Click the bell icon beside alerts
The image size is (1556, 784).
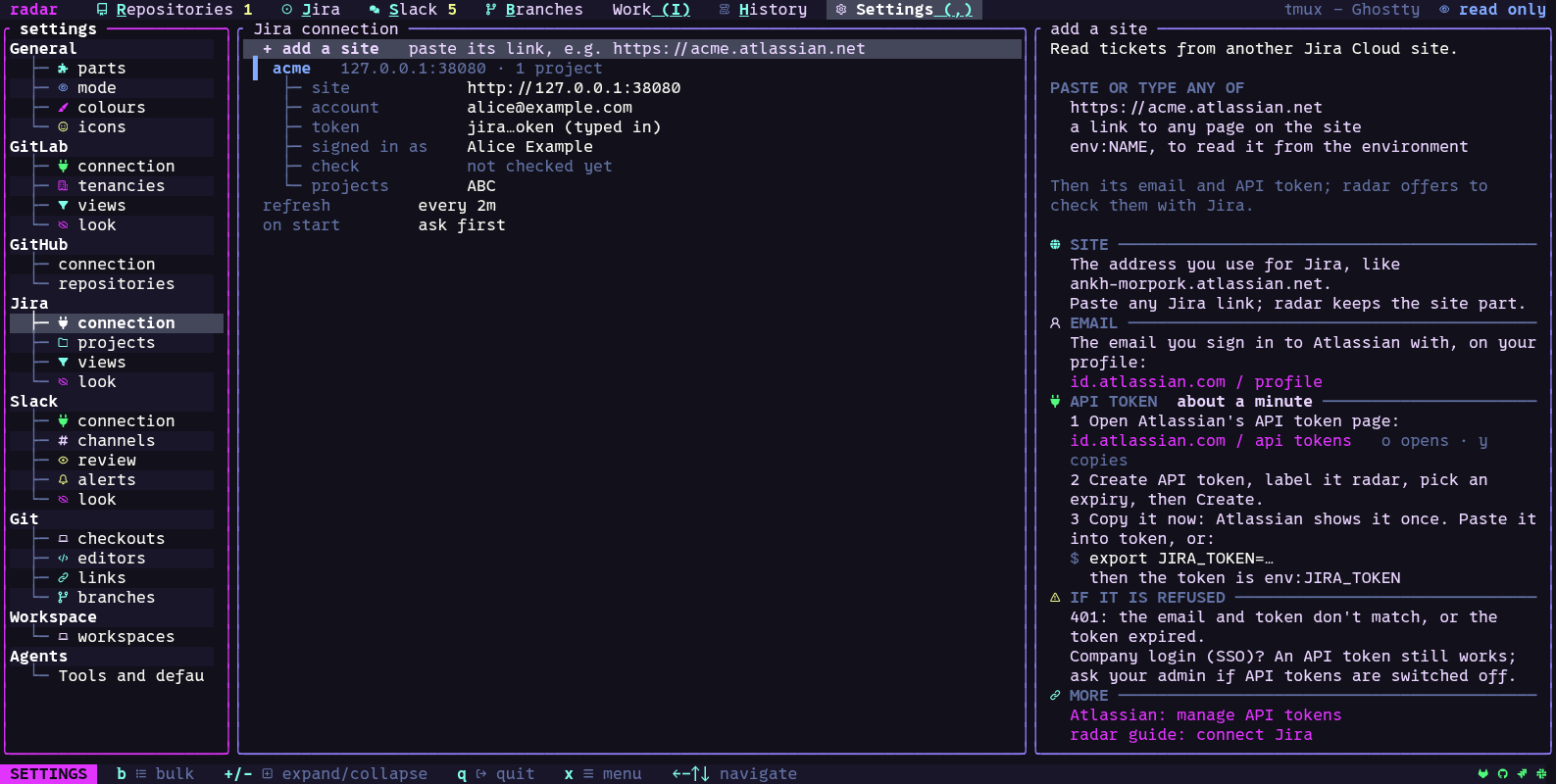[63, 480]
